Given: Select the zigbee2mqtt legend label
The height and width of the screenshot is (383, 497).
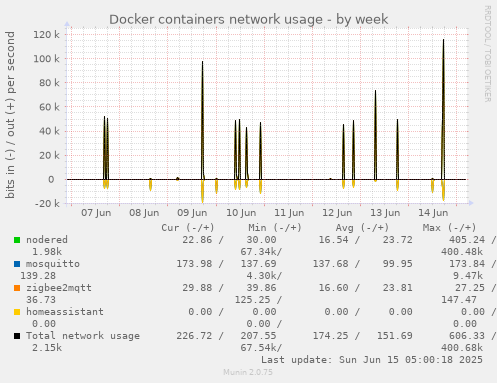Looking at the screenshot, I should [59, 288].
